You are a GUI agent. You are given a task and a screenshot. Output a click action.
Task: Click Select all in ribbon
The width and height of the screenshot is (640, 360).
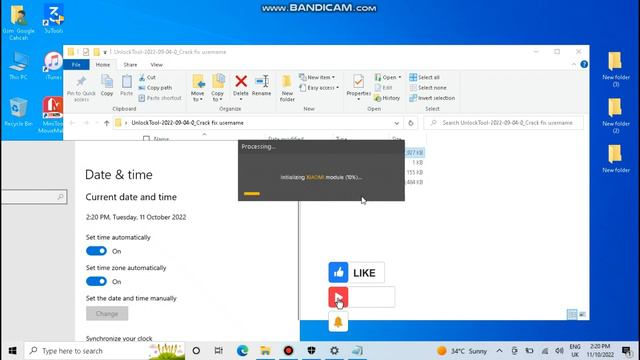424,77
